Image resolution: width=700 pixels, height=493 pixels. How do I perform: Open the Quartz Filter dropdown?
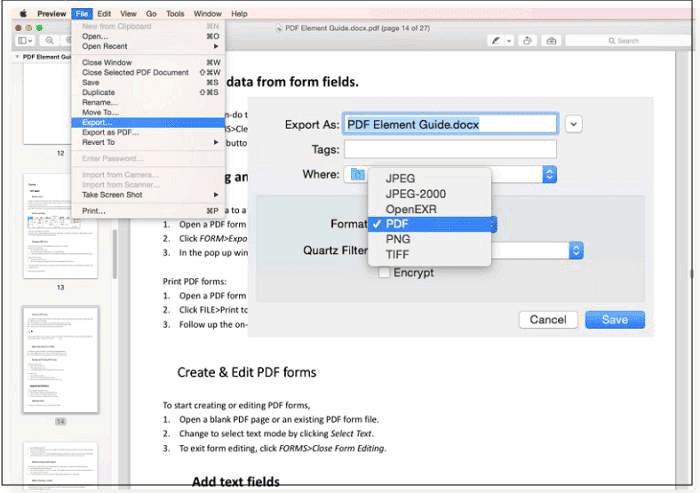575,250
